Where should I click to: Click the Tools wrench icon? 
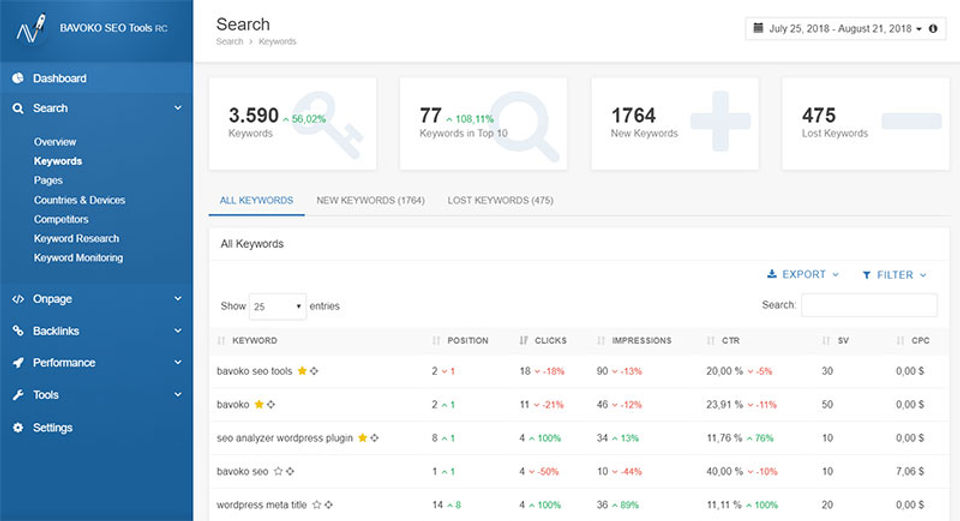click(x=18, y=395)
